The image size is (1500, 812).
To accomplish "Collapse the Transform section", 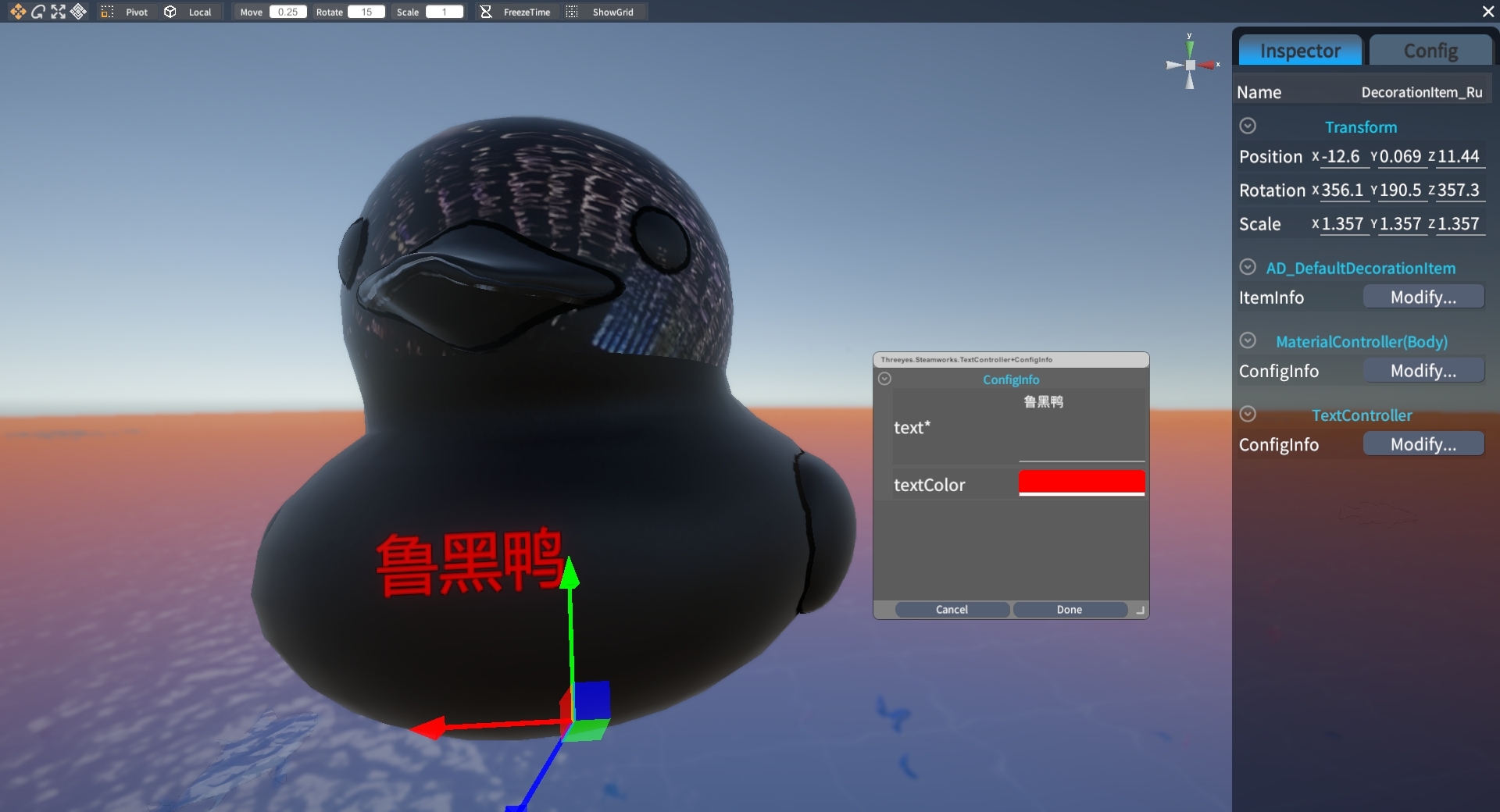I will (1248, 126).
